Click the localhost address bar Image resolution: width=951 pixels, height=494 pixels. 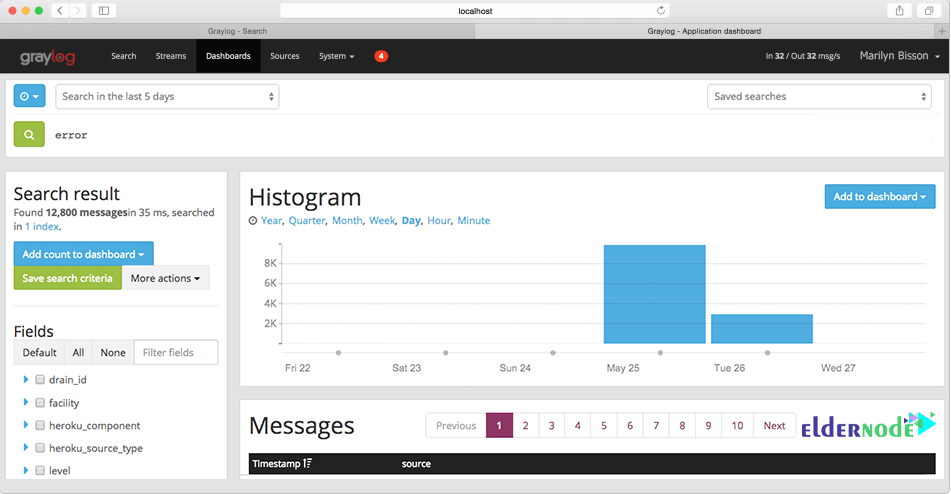click(475, 10)
